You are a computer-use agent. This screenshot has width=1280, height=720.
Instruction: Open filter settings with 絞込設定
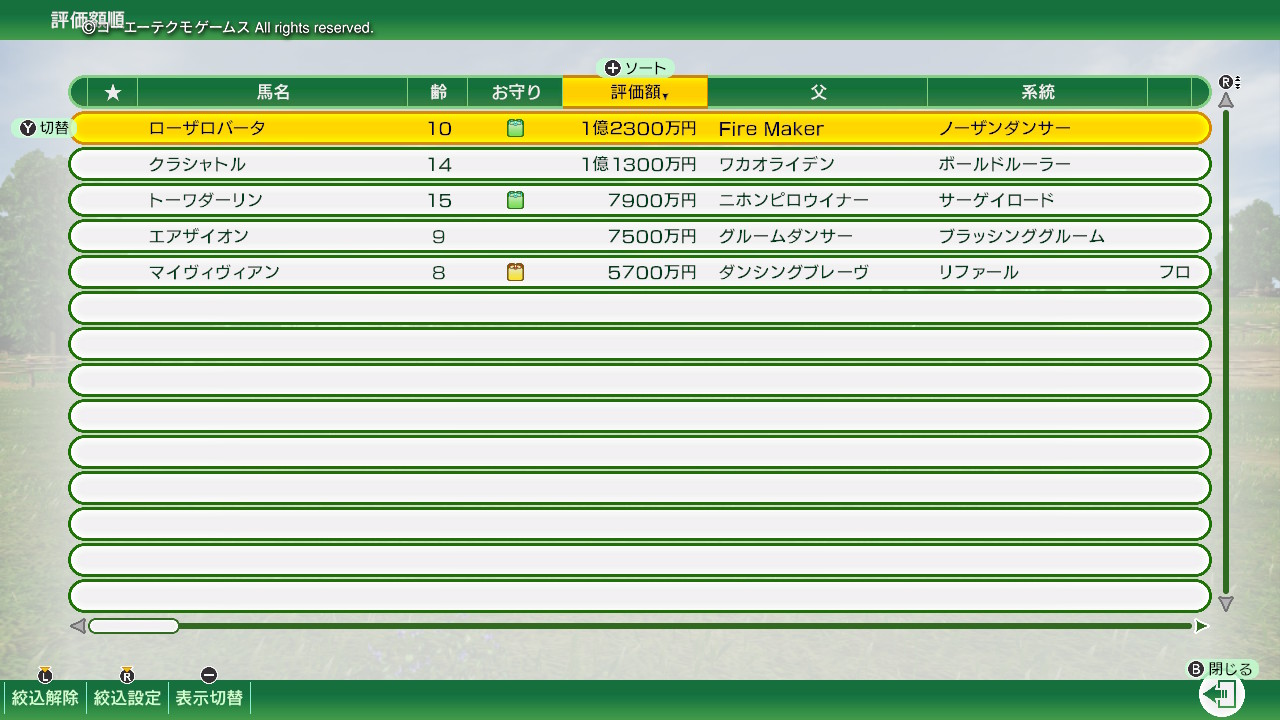[127, 698]
